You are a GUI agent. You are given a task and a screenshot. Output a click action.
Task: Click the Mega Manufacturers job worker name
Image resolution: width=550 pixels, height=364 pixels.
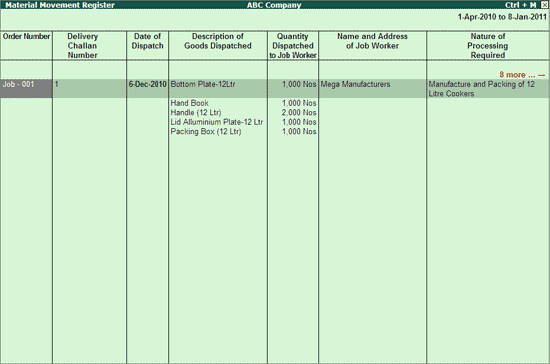coord(355,84)
